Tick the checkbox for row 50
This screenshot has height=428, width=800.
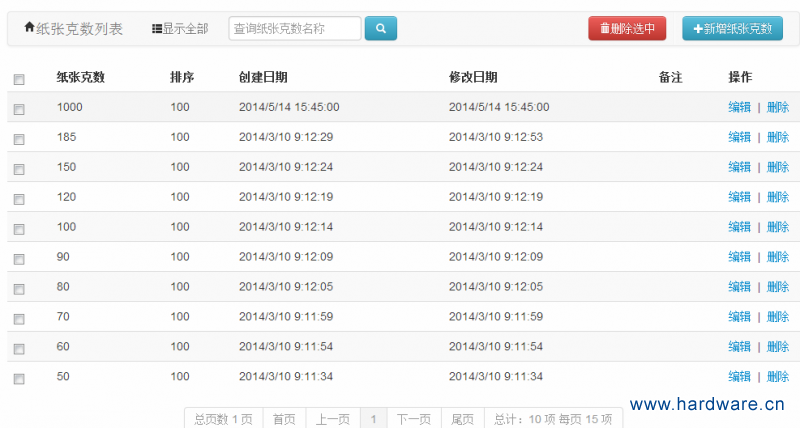[19, 379]
